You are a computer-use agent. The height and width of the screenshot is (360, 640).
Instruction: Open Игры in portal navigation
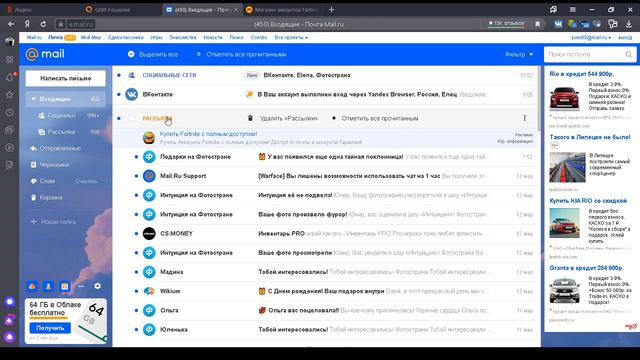(x=156, y=37)
